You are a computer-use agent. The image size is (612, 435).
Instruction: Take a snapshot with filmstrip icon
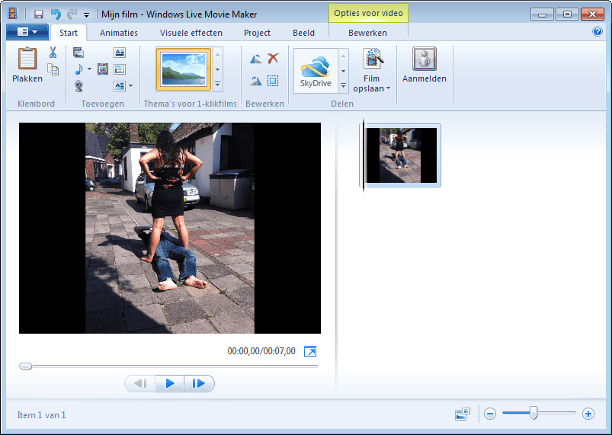coord(103,69)
